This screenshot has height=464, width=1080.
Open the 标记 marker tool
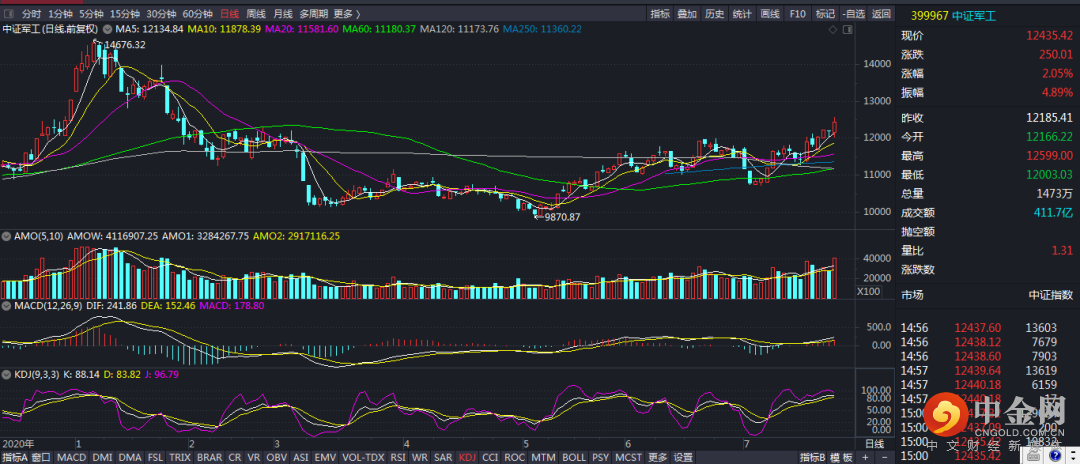(x=825, y=14)
